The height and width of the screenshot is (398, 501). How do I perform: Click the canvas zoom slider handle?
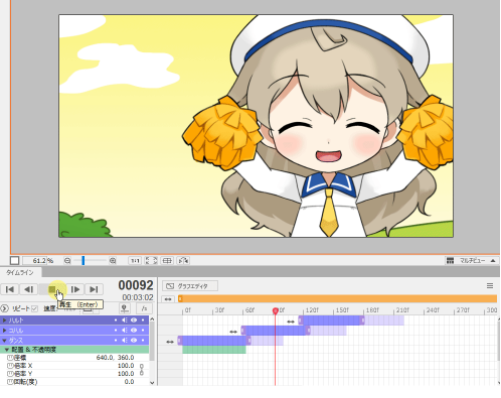[x=83, y=261]
